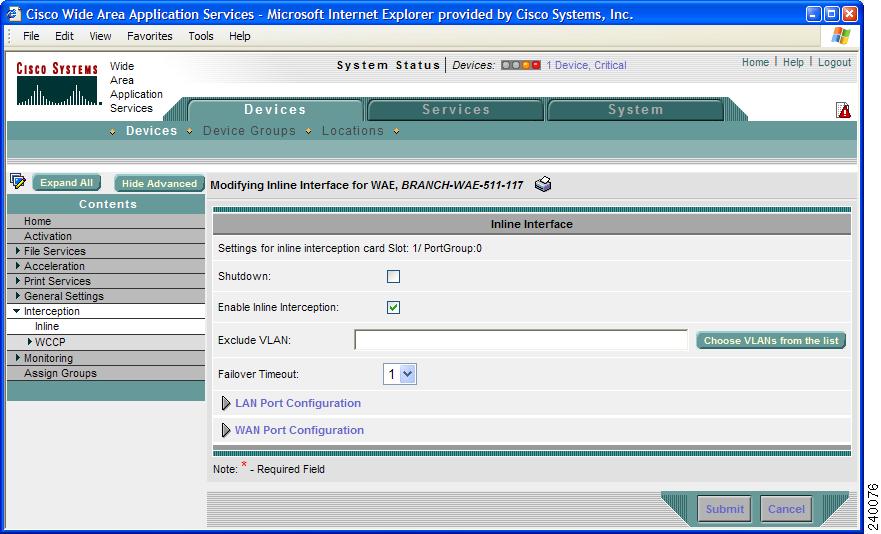Image resolution: width=881 pixels, height=534 pixels.
Task: Switch to the System tab
Action: pos(635,110)
